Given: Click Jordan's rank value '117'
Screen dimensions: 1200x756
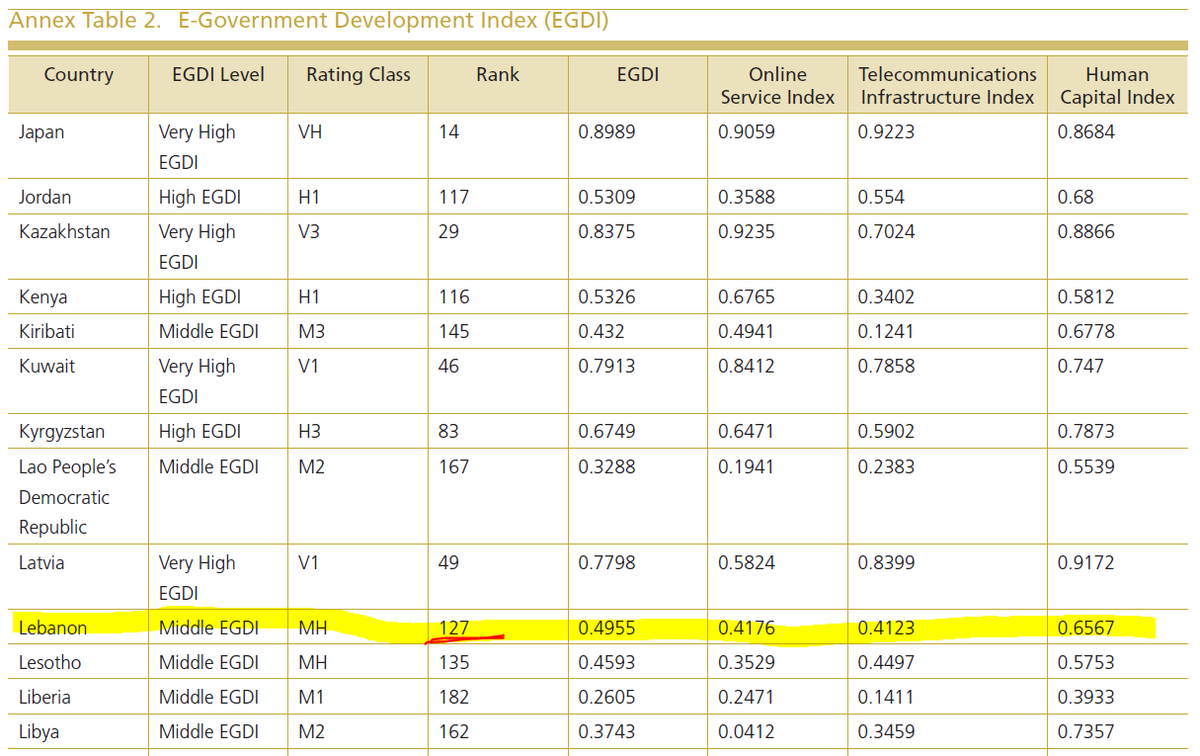Looking at the screenshot, I should click(x=454, y=197).
